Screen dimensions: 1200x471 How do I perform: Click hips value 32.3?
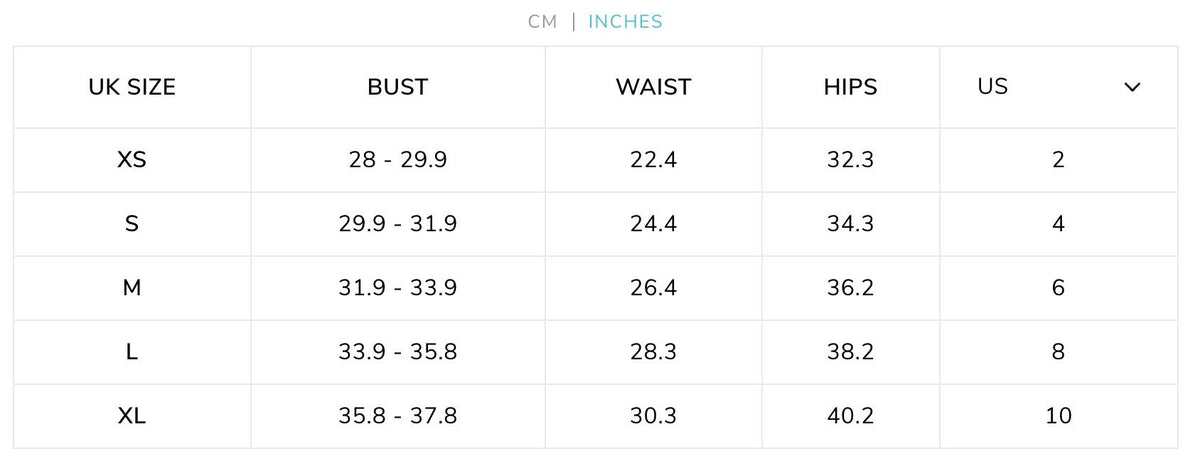point(850,160)
